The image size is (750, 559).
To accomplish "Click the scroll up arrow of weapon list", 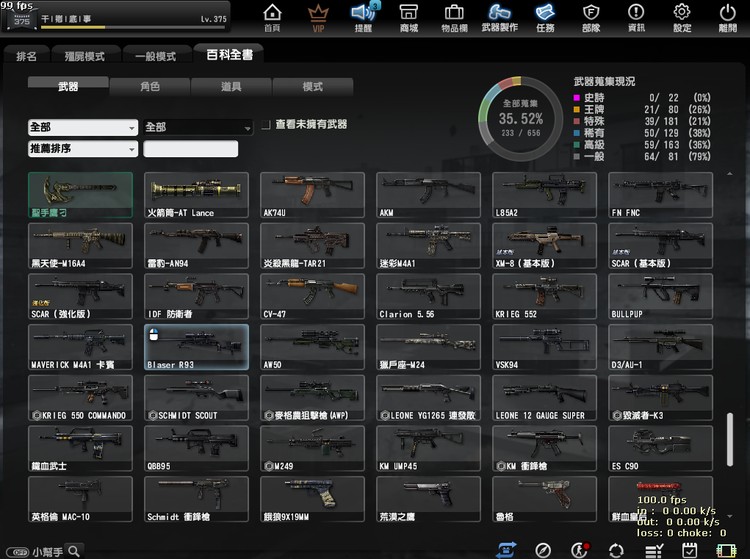I will point(730,174).
